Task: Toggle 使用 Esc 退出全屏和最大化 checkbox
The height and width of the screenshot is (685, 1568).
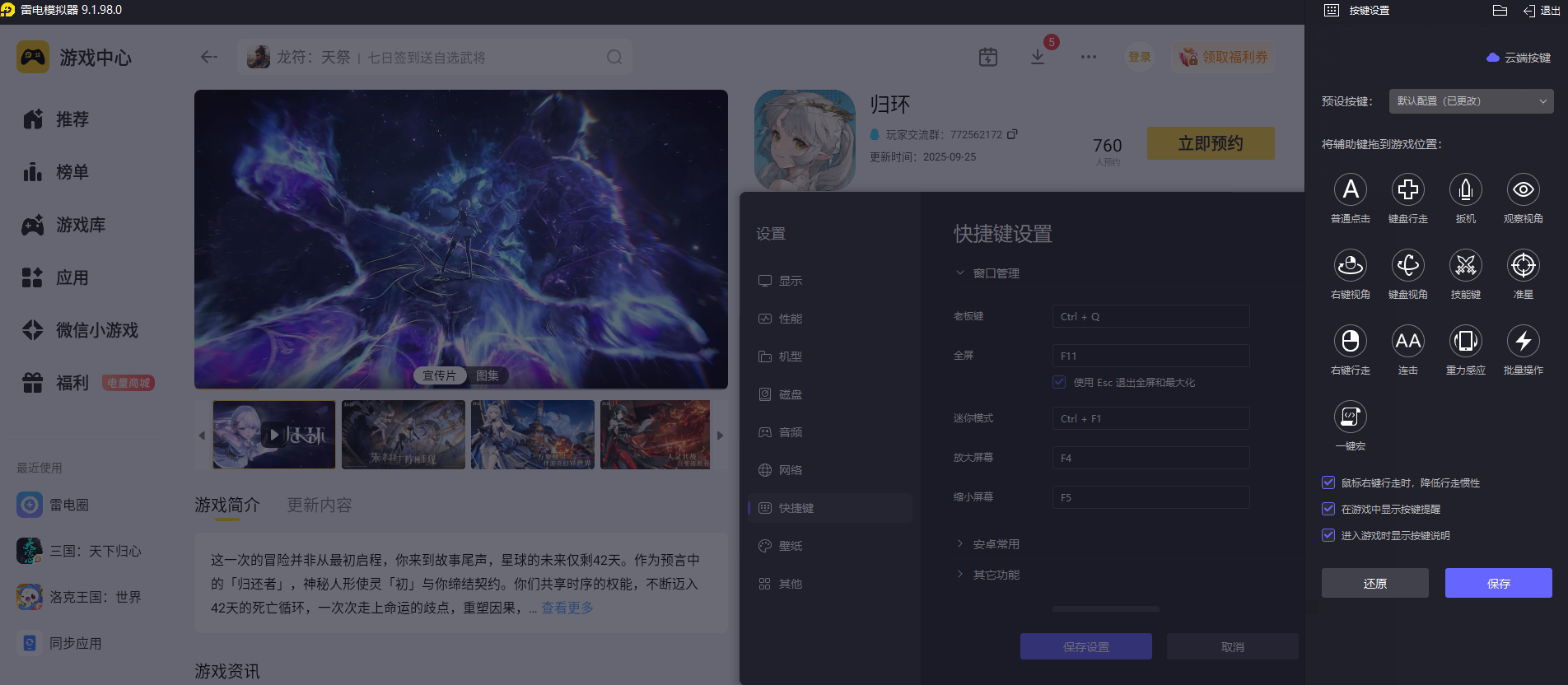Action: coord(1059,382)
